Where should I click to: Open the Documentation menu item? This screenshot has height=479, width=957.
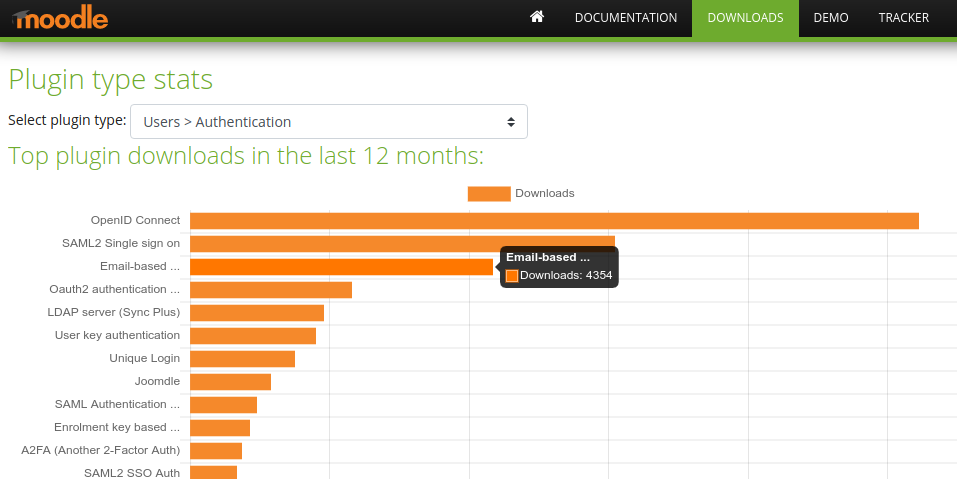[x=626, y=18]
